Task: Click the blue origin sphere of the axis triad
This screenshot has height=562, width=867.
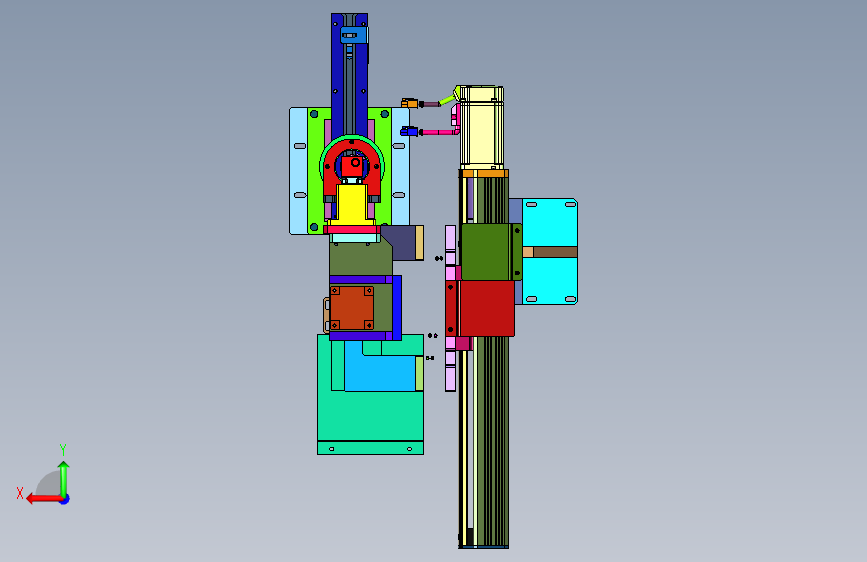Action: 65,499
